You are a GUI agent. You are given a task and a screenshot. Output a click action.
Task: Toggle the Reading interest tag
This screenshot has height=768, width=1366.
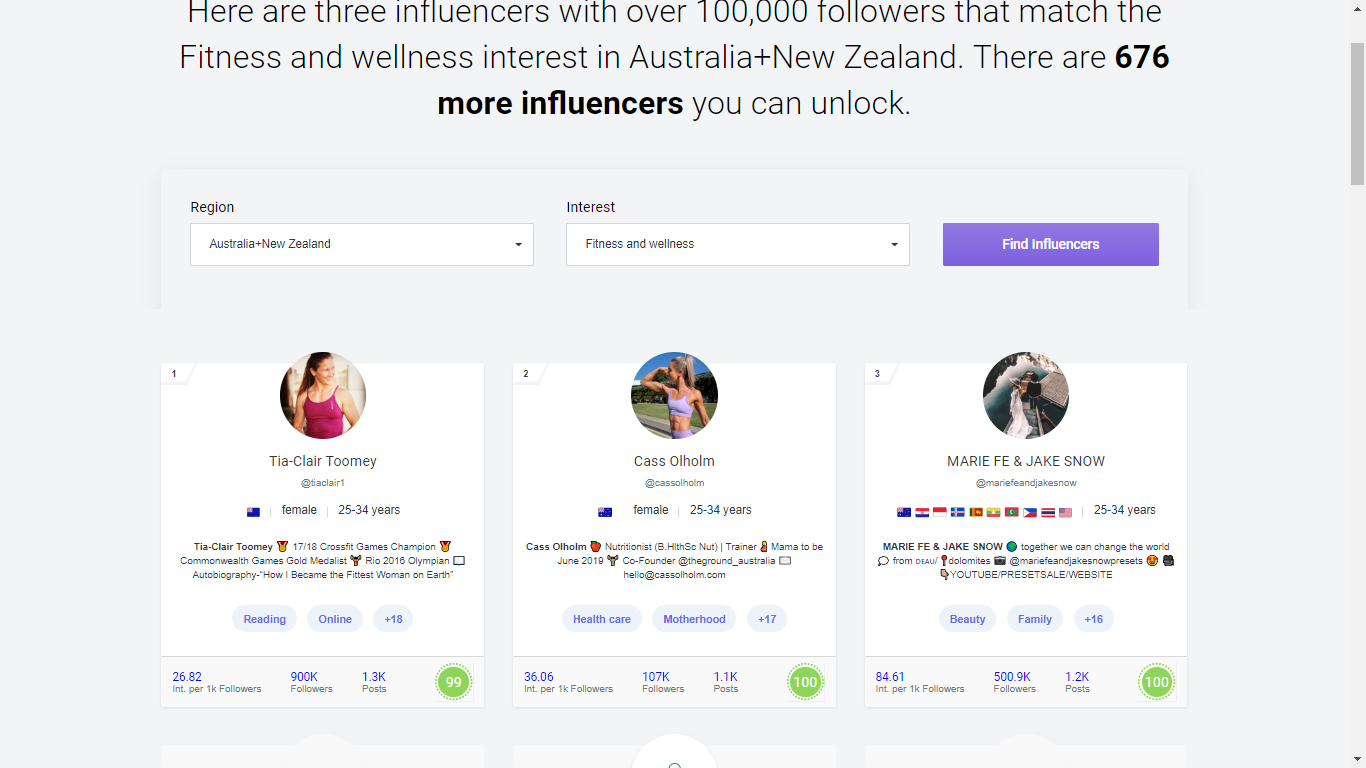click(264, 618)
